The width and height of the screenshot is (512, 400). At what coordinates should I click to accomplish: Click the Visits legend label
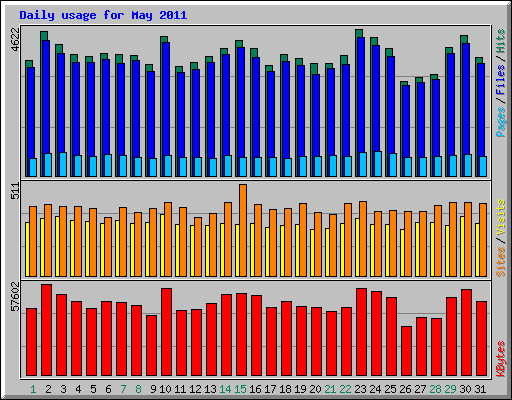click(x=500, y=218)
